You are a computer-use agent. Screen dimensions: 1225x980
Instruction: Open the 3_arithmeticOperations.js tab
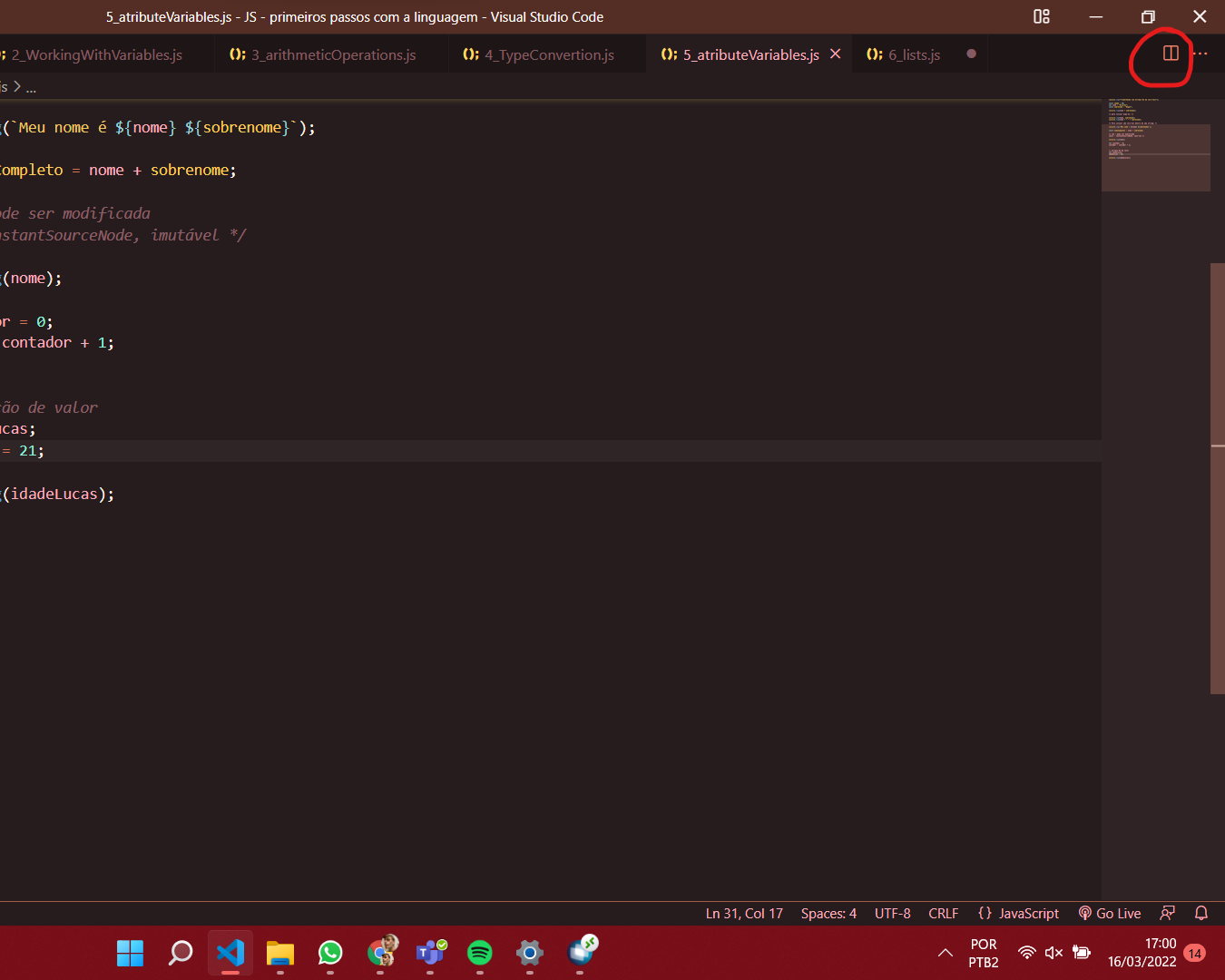coord(331,54)
